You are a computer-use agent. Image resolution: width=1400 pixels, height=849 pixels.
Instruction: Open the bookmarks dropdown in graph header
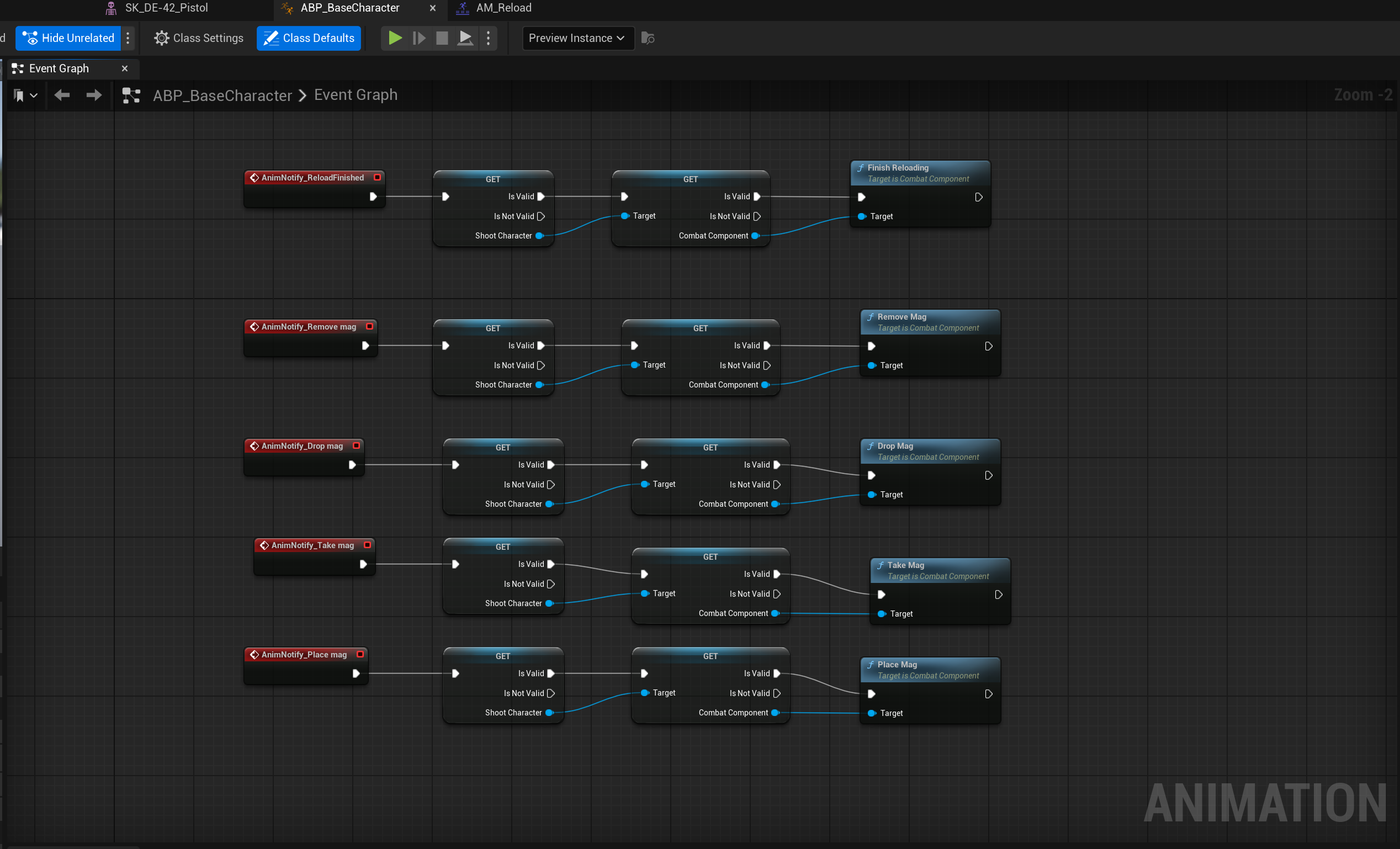(x=25, y=95)
